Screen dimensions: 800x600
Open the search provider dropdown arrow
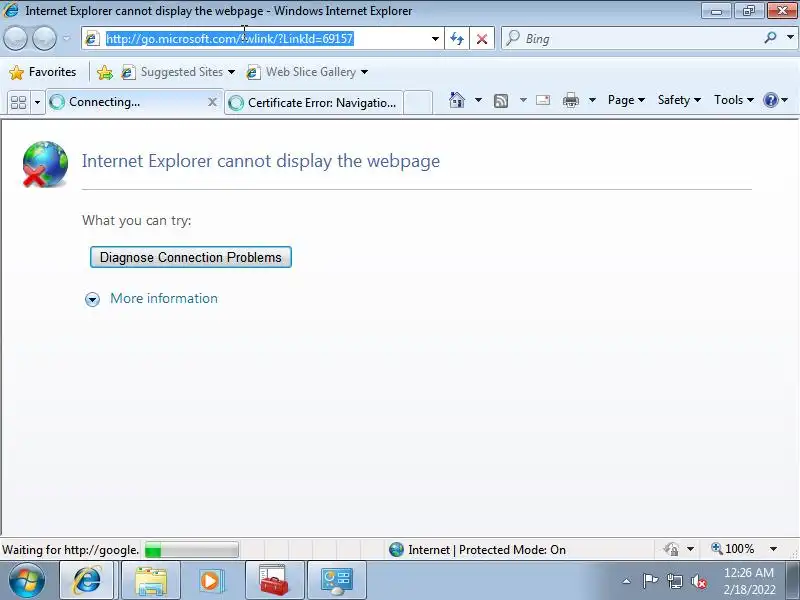click(790, 37)
